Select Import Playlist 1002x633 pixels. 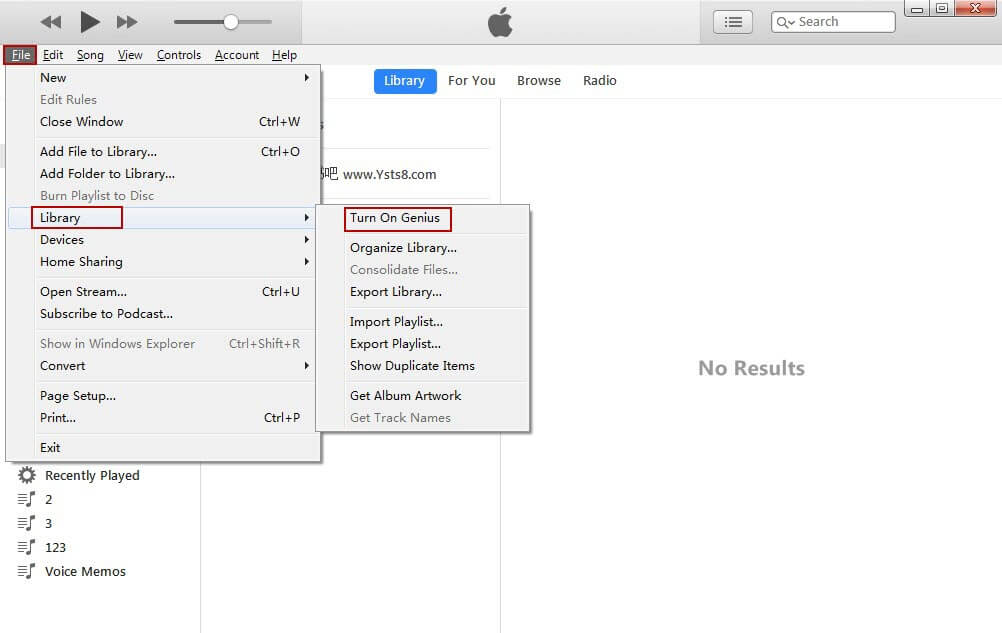(x=423, y=322)
